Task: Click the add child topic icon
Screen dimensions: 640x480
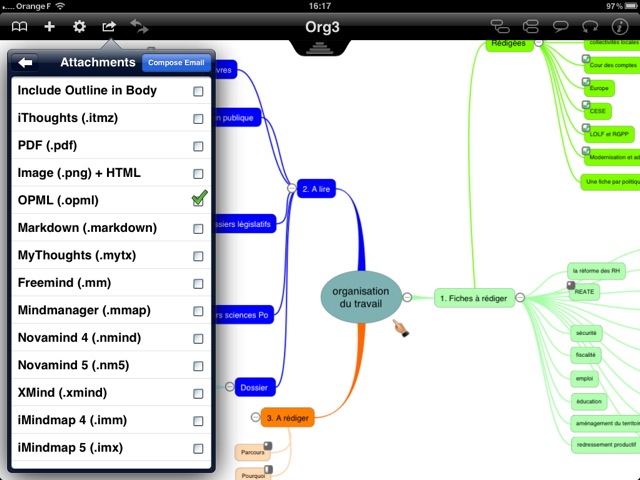Action: tap(500, 26)
